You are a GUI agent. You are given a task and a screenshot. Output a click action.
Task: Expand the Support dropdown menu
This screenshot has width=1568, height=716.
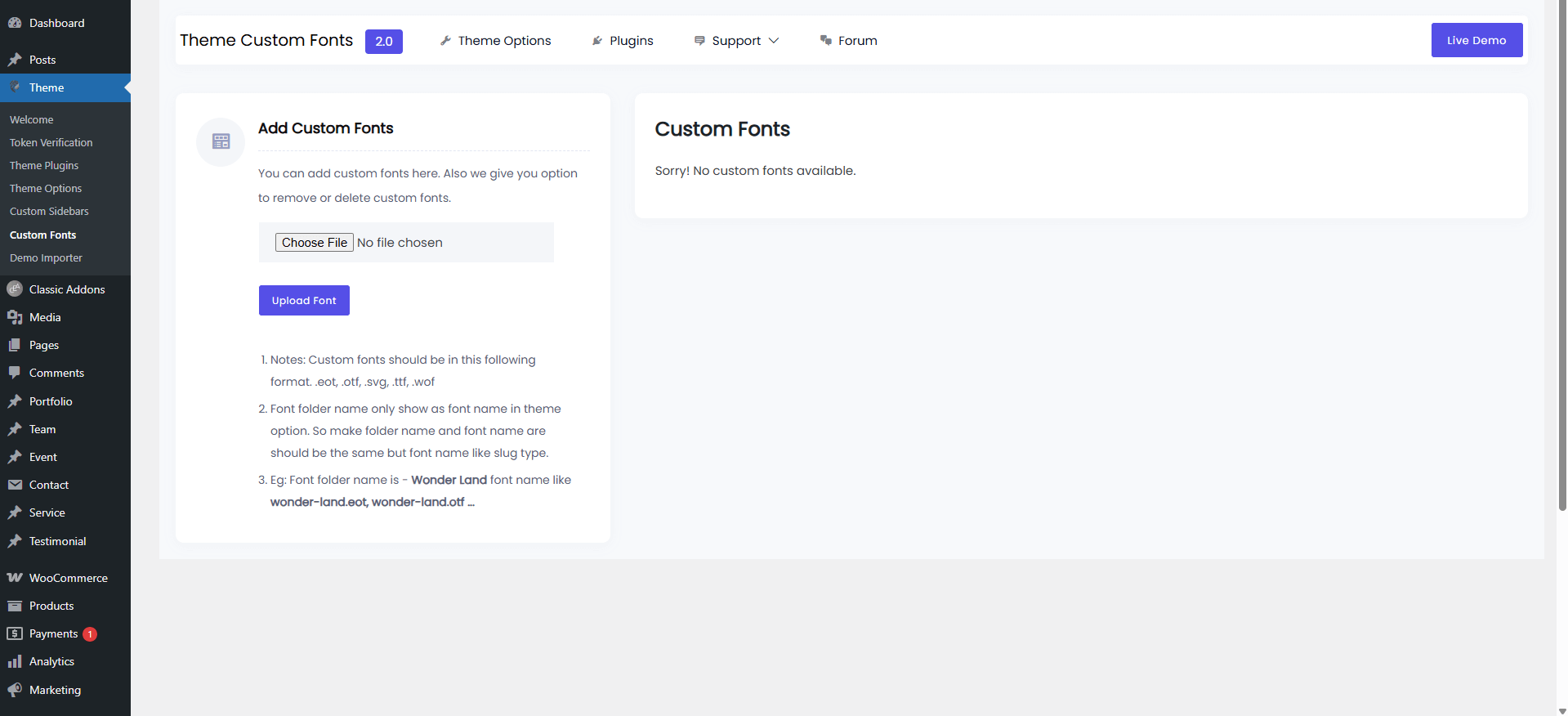[735, 41]
